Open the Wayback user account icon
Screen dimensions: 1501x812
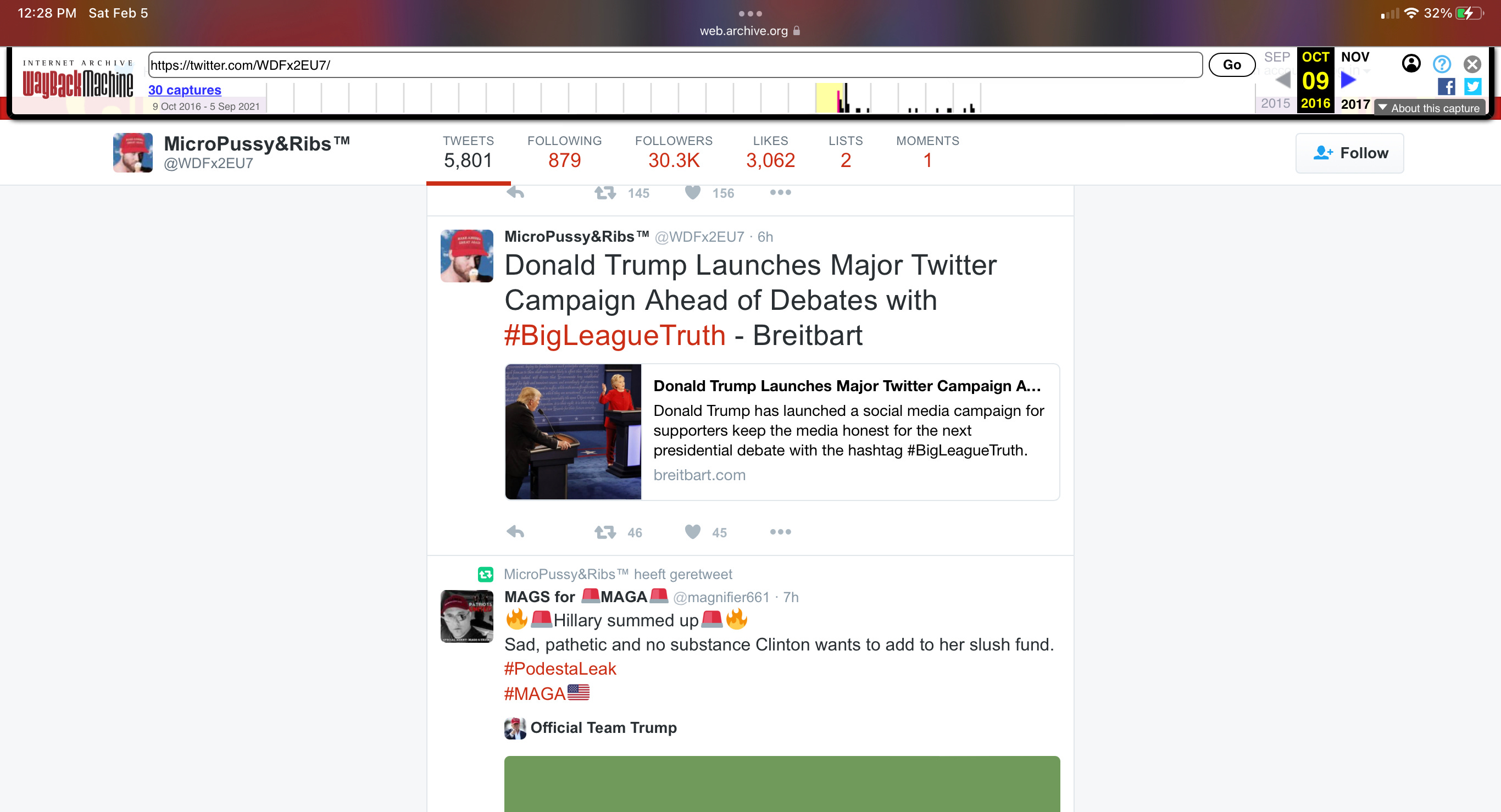pos(1411,64)
